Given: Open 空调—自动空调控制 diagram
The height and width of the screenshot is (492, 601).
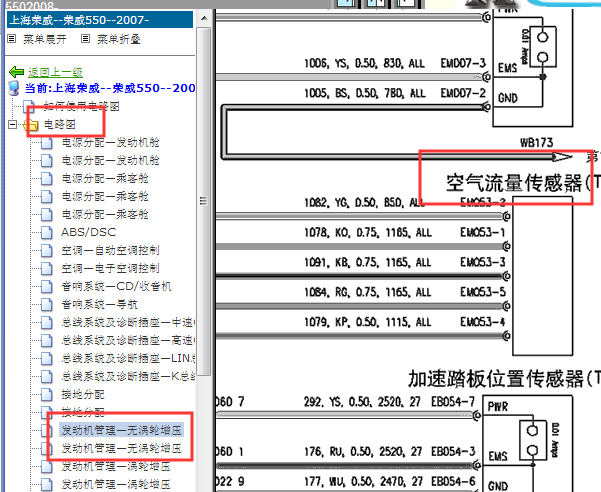Looking at the screenshot, I should tap(110, 250).
